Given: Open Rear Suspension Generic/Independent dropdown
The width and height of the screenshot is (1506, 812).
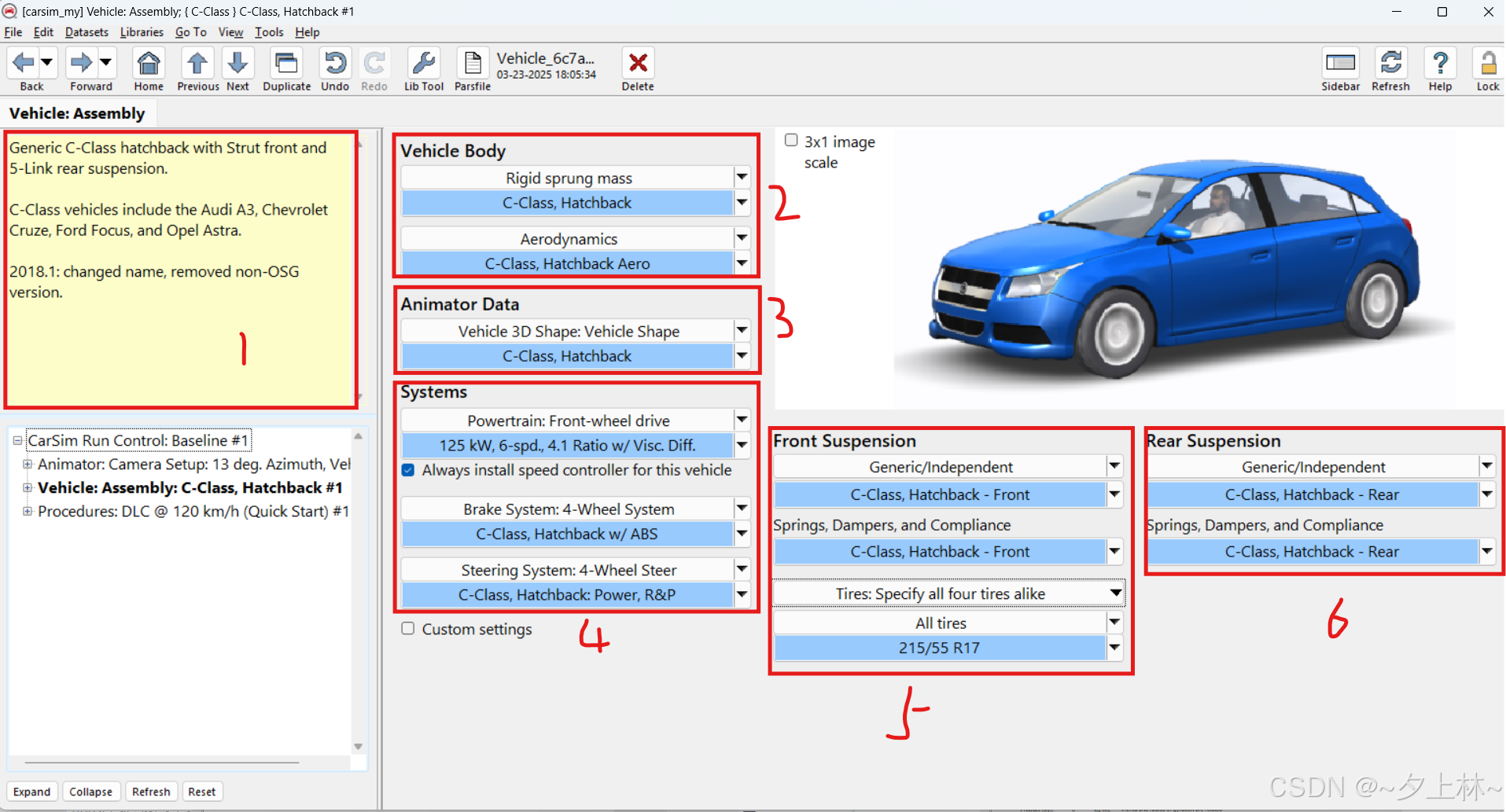Looking at the screenshot, I should click(x=1486, y=467).
